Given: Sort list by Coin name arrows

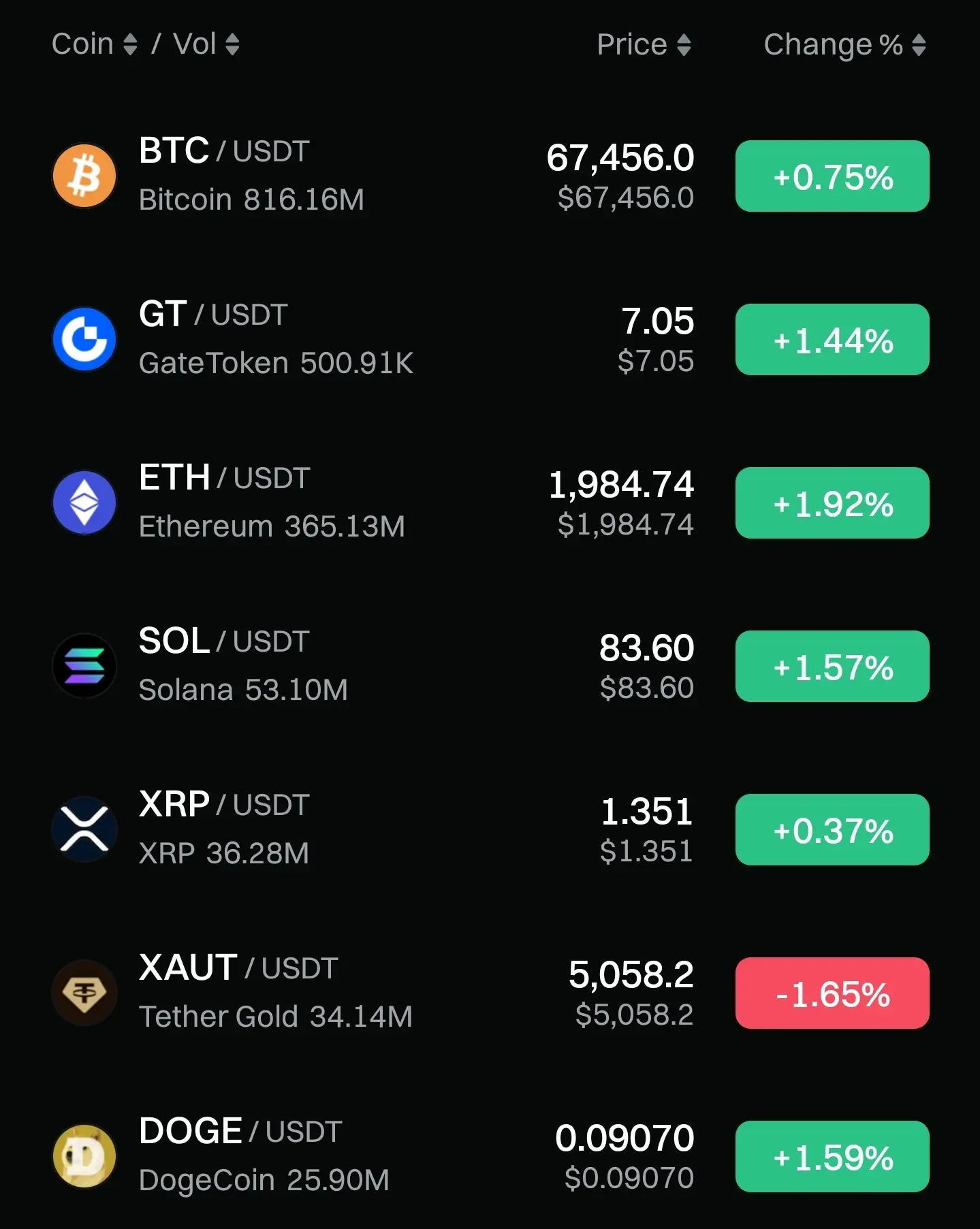Looking at the screenshot, I should coord(130,45).
